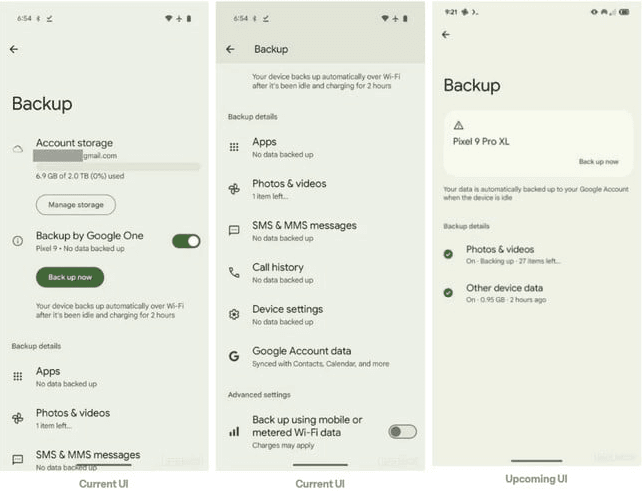Open SMS & MMS messages in middle screen
Viewport: 642px width, 493px height.
[x=321, y=231]
